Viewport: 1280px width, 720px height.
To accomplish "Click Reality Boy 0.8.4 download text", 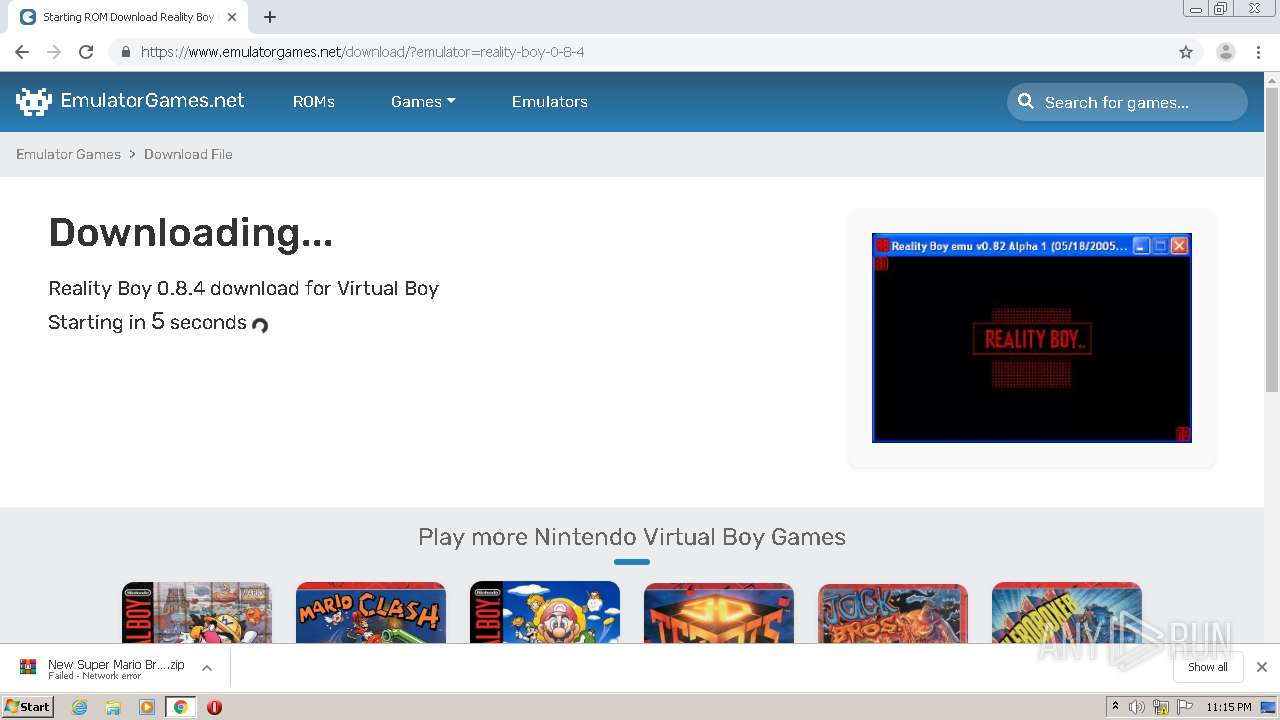I will pos(243,288).
